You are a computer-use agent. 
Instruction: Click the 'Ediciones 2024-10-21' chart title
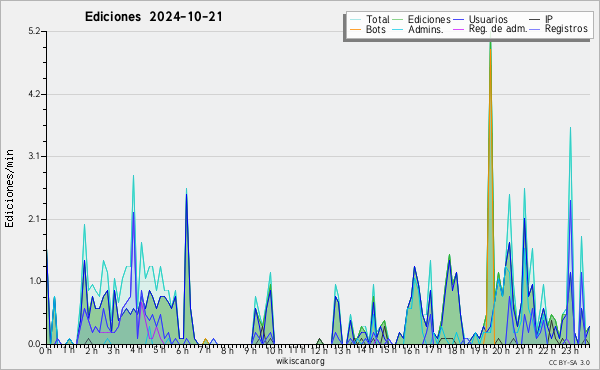point(153,17)
